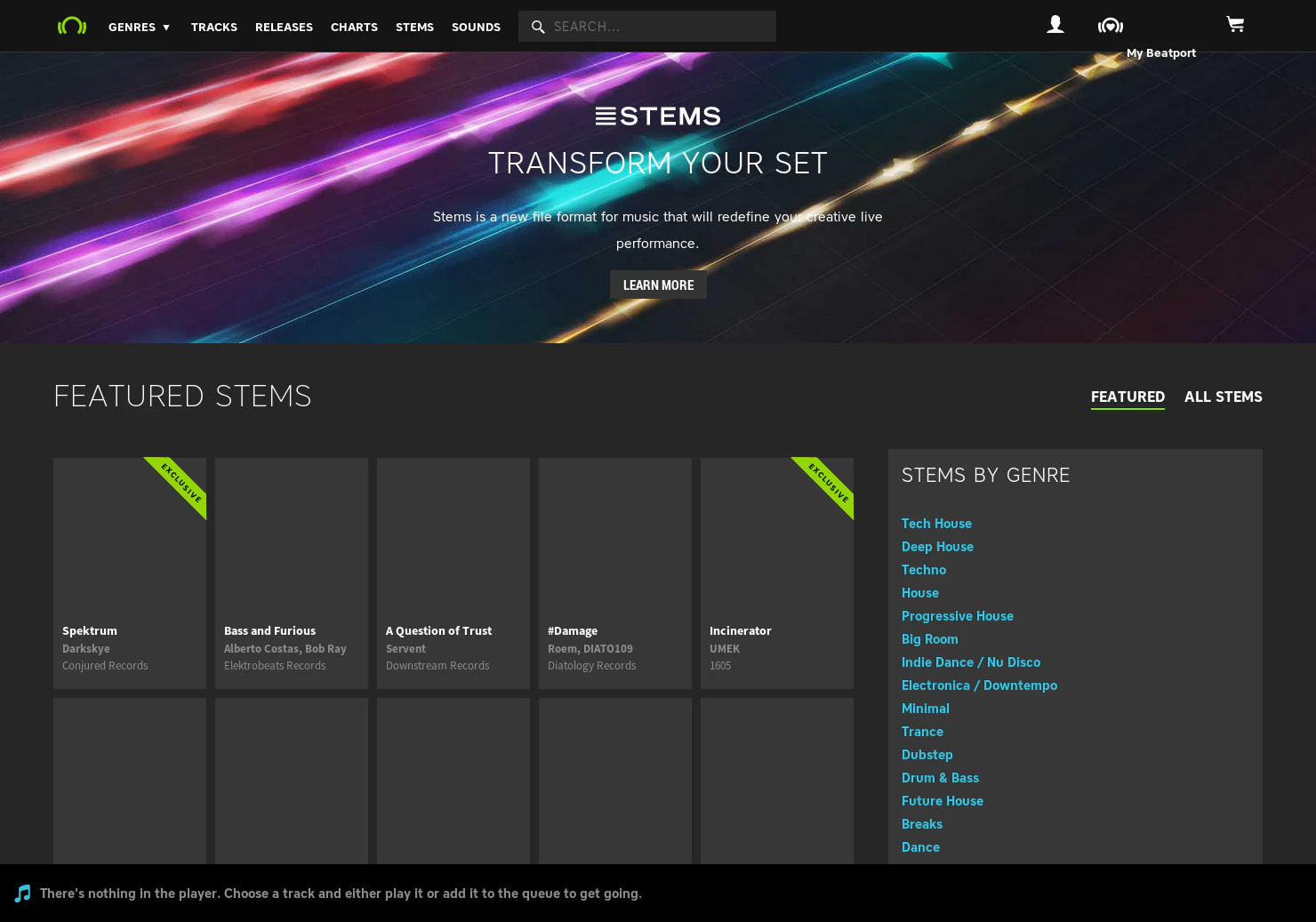
Task: Click inside the search input field
Action: [658, 26]
